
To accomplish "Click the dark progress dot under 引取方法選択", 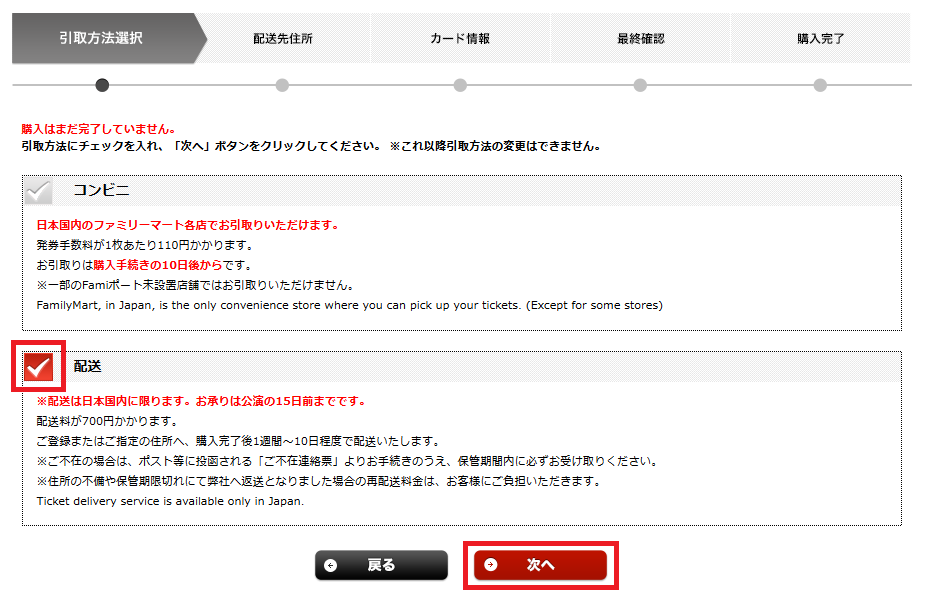I will (102, 85).
